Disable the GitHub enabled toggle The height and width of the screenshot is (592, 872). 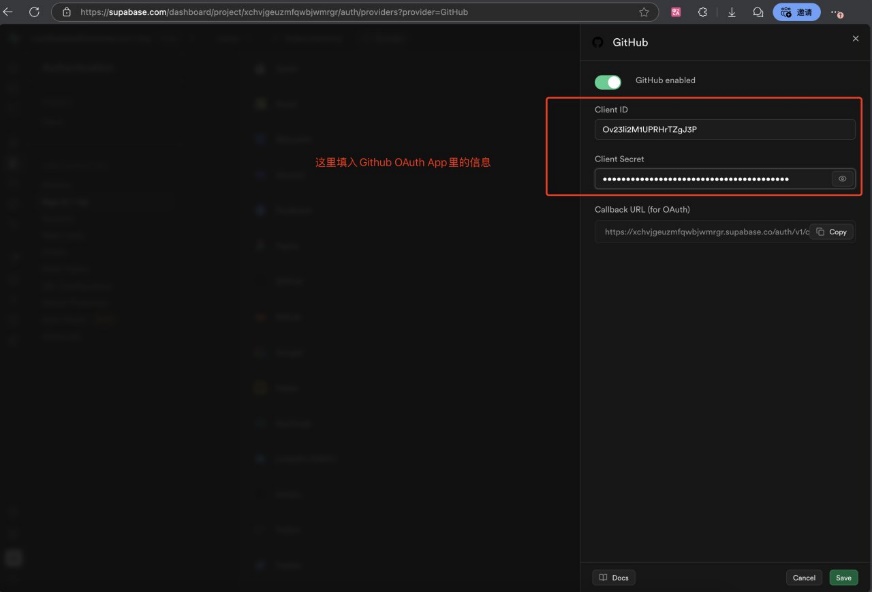[x=607, y=81]
